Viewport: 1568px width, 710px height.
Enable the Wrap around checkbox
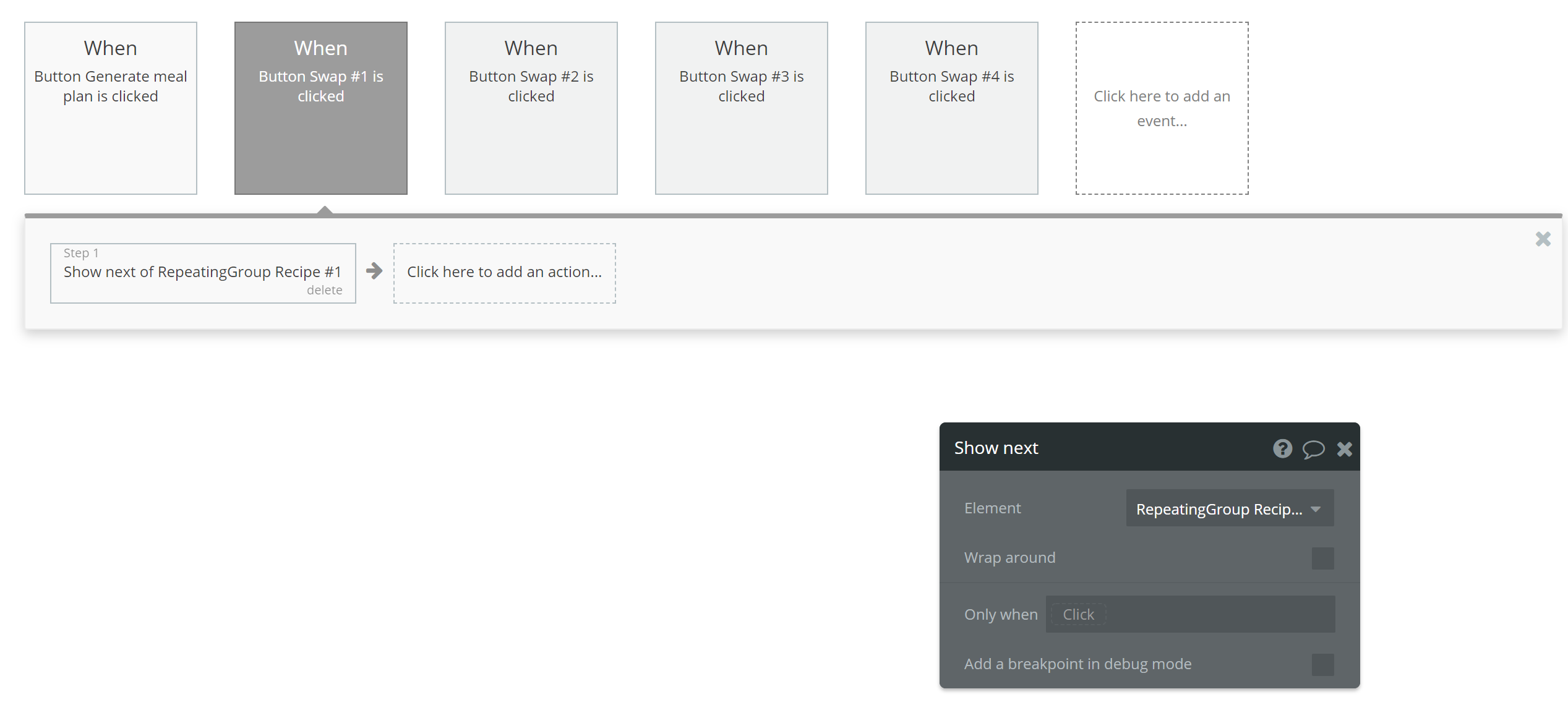pos(1322,558)
